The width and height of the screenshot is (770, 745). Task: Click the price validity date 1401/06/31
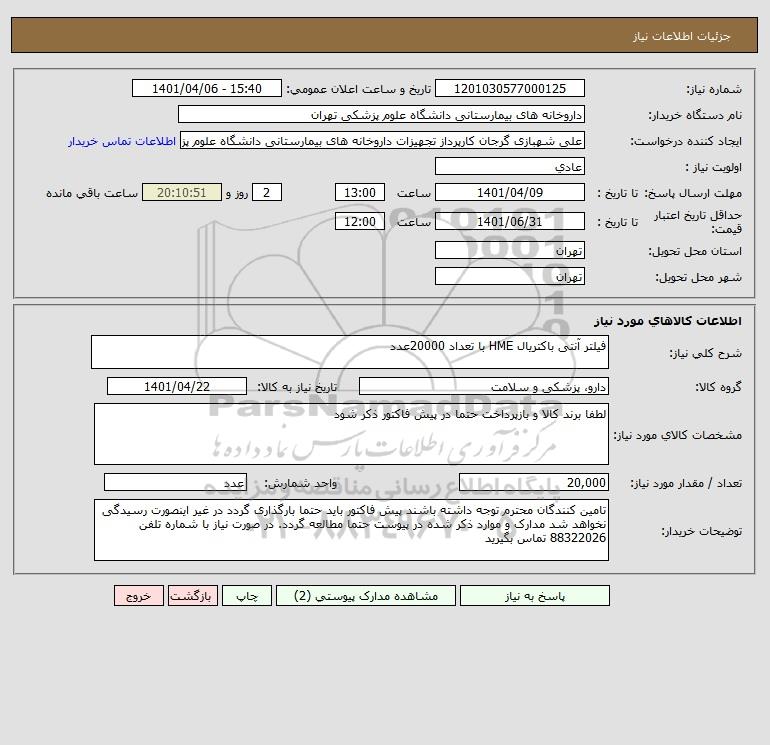(510, 221)
